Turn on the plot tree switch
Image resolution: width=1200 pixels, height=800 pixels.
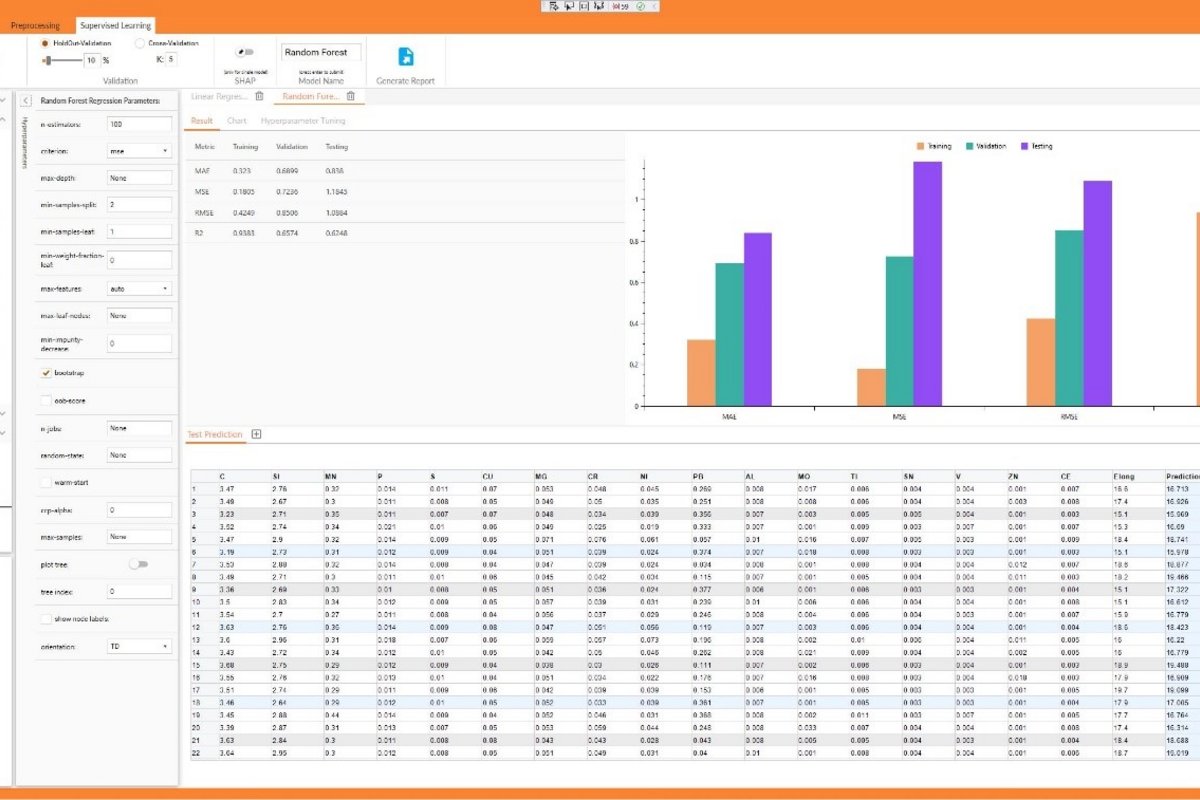pos(138,564)
